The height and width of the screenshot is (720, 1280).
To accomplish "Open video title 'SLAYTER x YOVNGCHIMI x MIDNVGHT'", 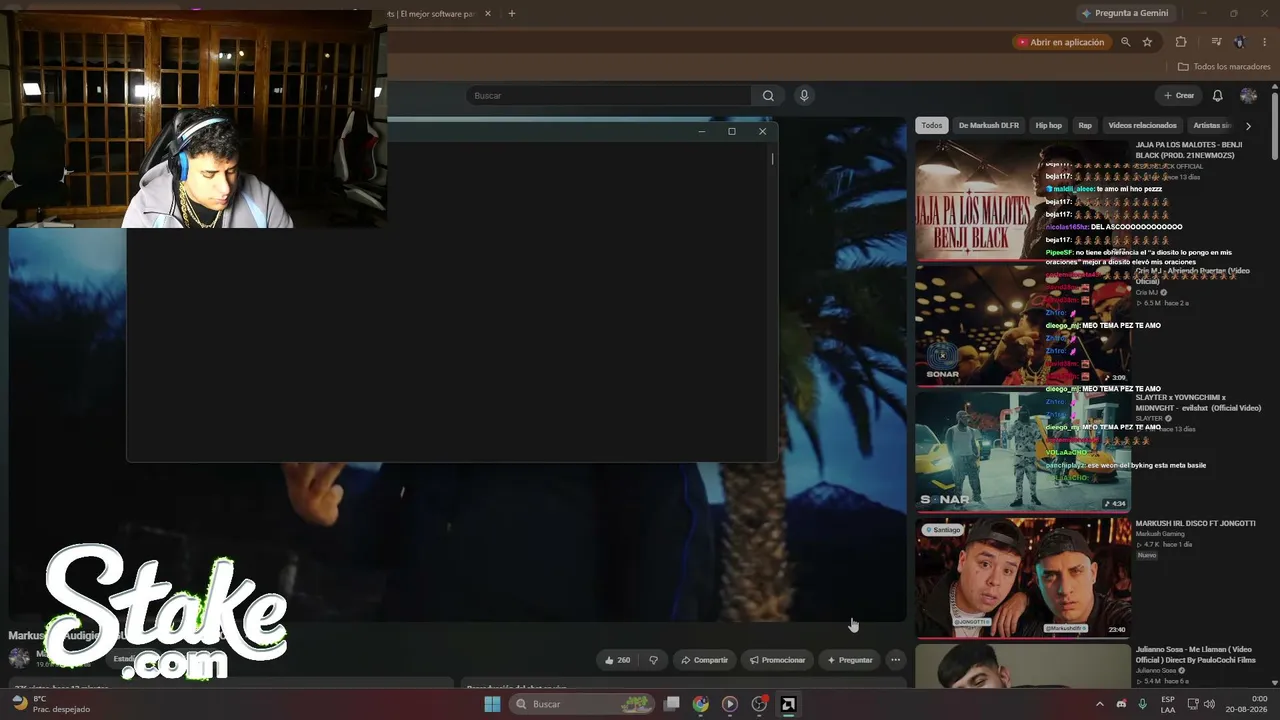I will point(1198,402).
